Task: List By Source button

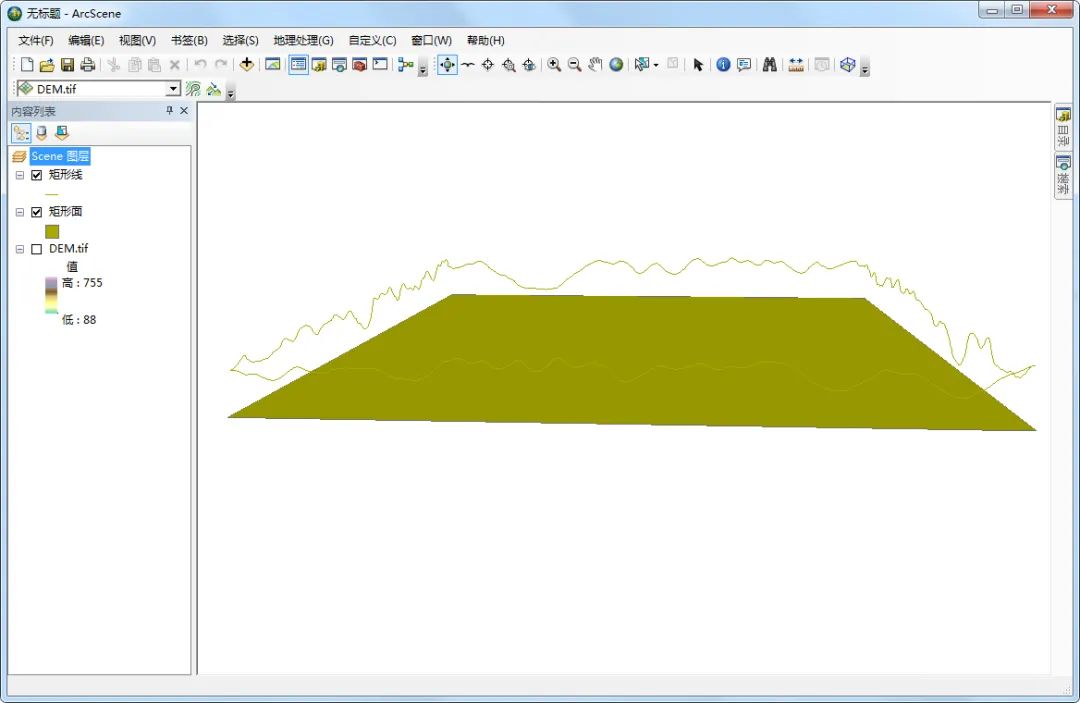Action: pyautogui.click(x=42, y=133)
